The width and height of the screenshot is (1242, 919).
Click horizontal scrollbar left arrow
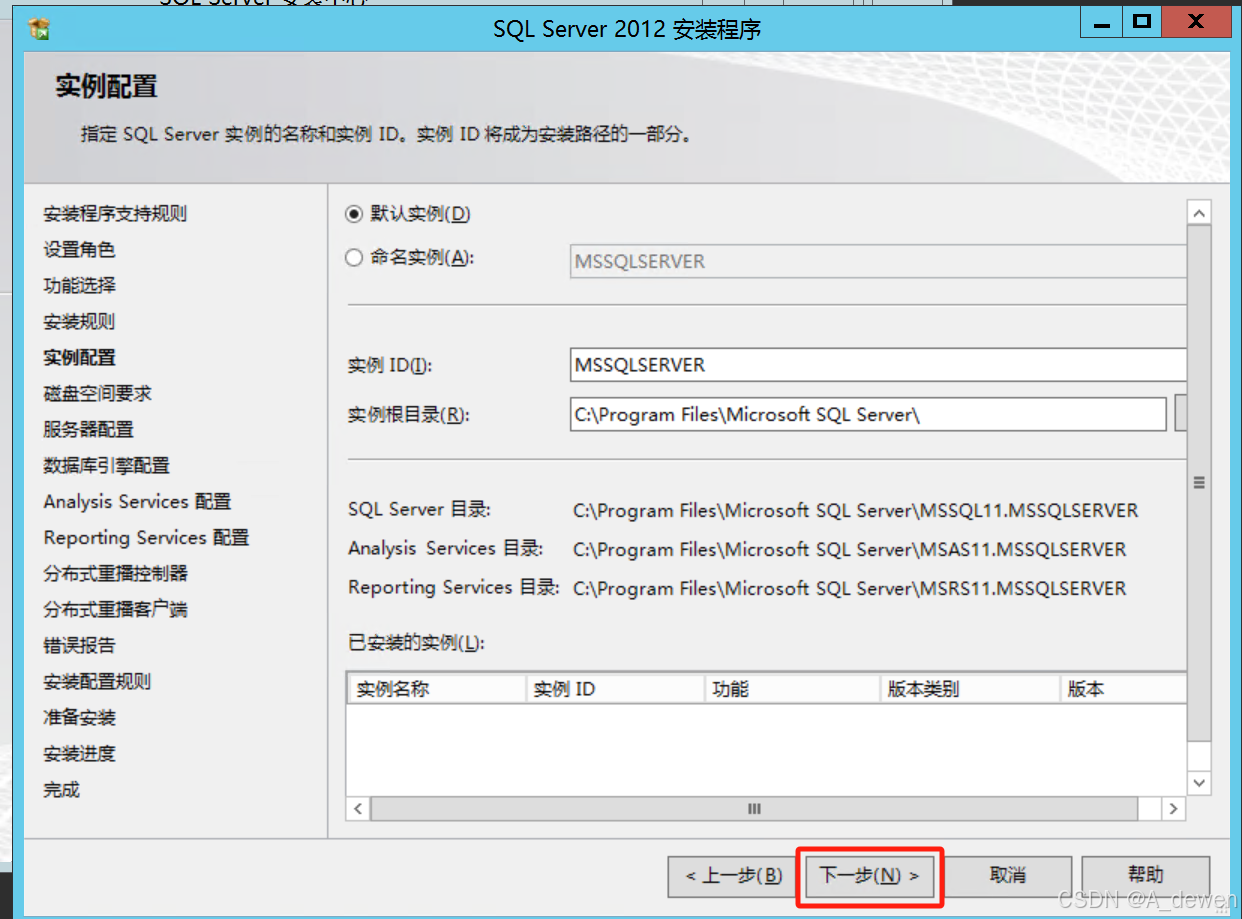pos(358,808)
